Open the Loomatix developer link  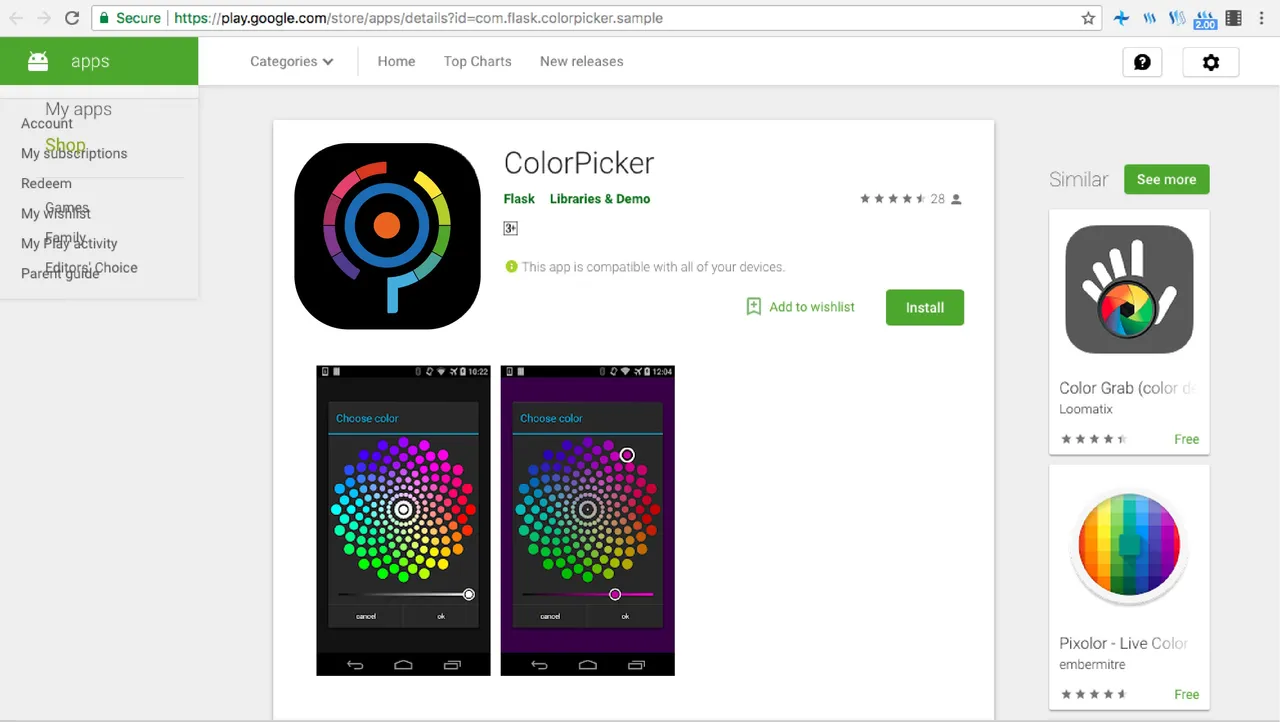tap(1086, 409)
